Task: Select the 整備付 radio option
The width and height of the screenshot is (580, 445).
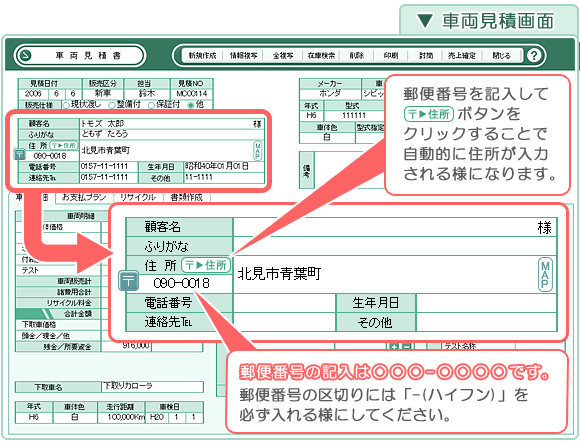Action: click(x=112, y=105)
